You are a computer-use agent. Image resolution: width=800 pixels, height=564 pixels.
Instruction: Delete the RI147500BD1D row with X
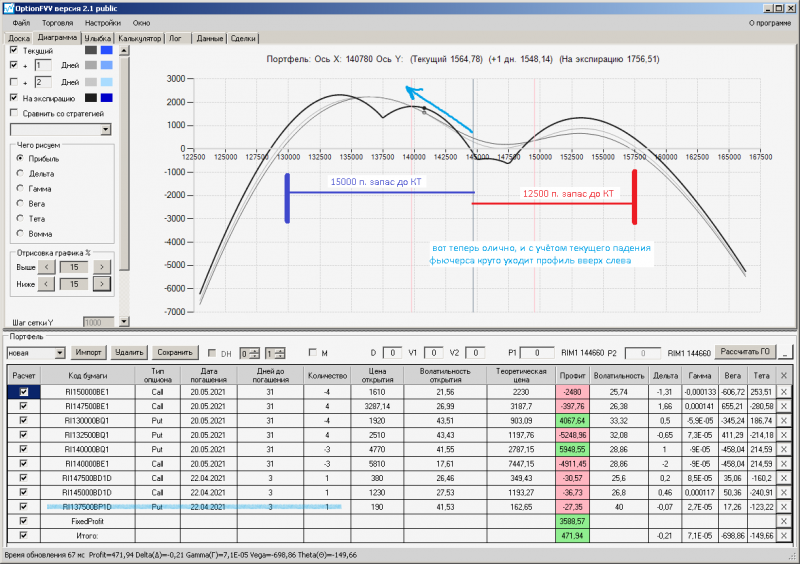pyautogui.click(x=784, y=478)
